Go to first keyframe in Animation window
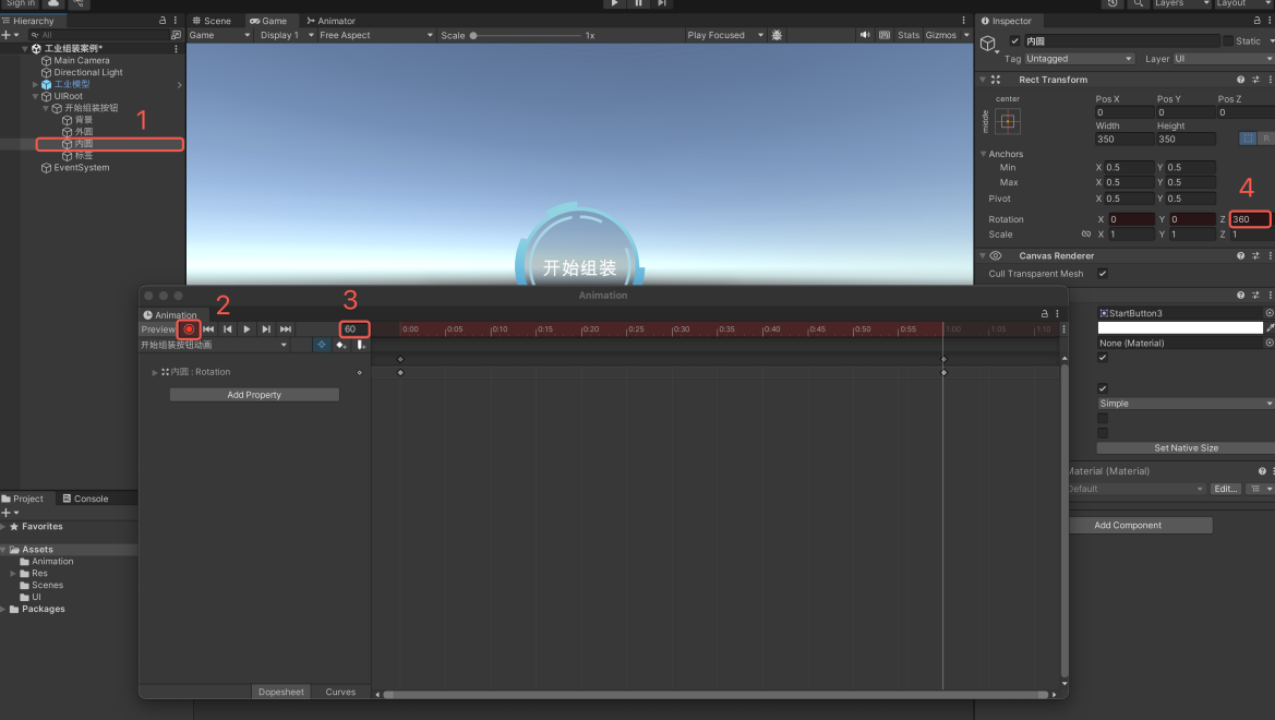Image resolution: width=1275 pixels, height=720 pixels. 208,329
